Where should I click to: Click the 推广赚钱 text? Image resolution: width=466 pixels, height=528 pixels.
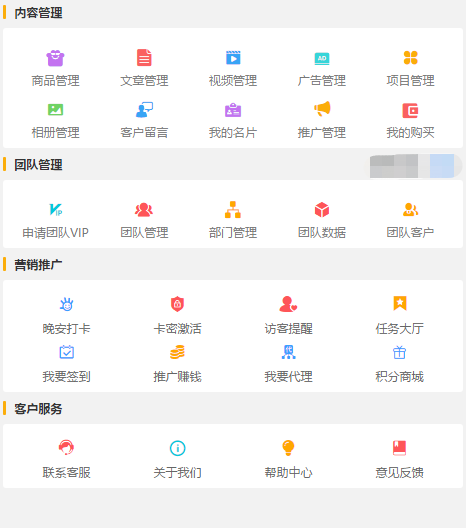(177, 376)
